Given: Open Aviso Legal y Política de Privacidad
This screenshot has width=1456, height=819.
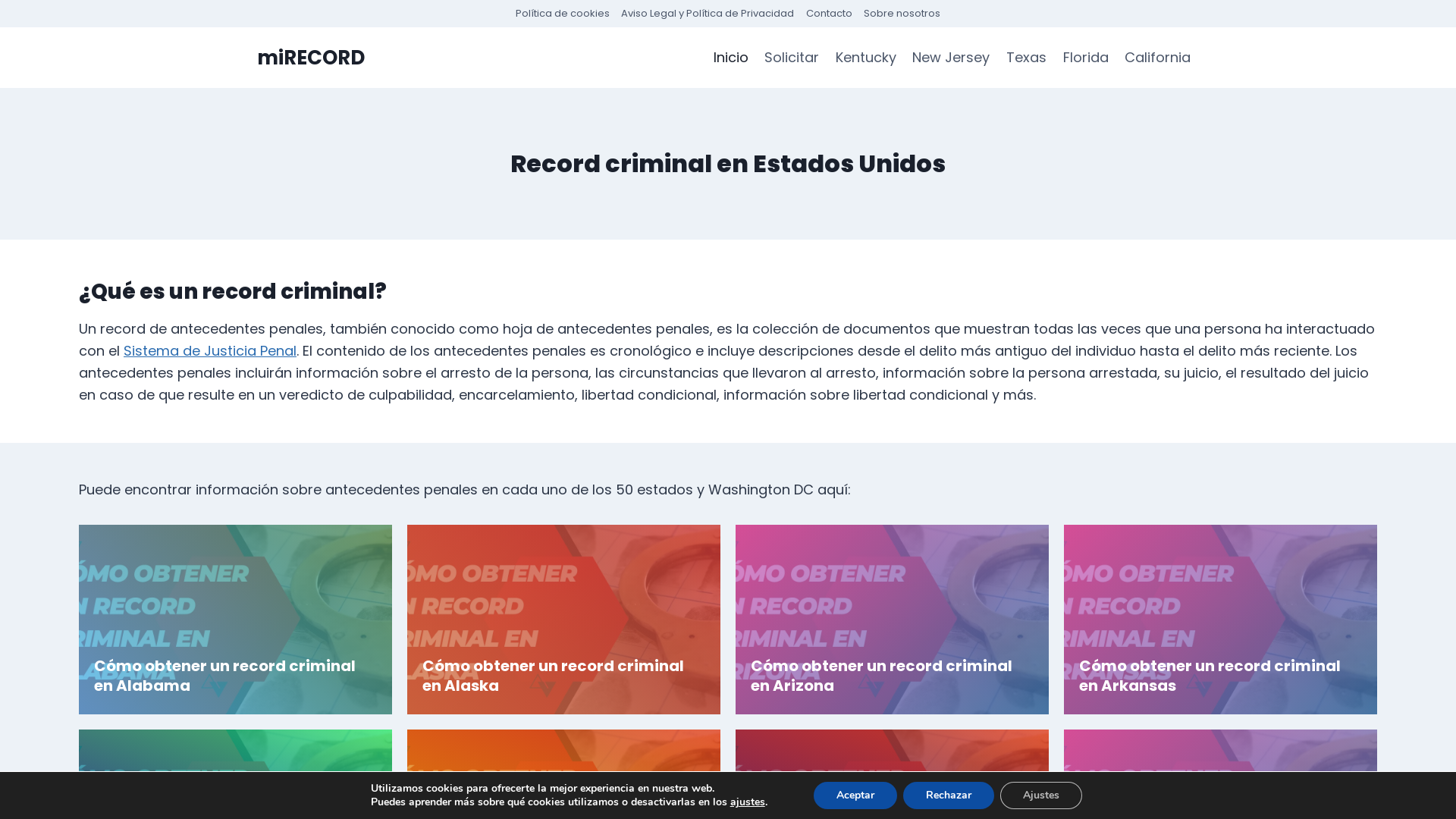Looking at the screenshot, I should [x=707, y=14].
